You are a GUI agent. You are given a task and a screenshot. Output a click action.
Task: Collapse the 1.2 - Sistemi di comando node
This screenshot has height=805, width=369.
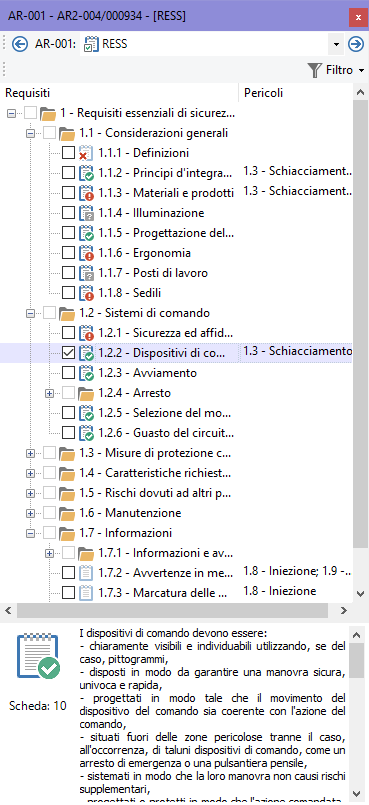click(x=30, y=313)
